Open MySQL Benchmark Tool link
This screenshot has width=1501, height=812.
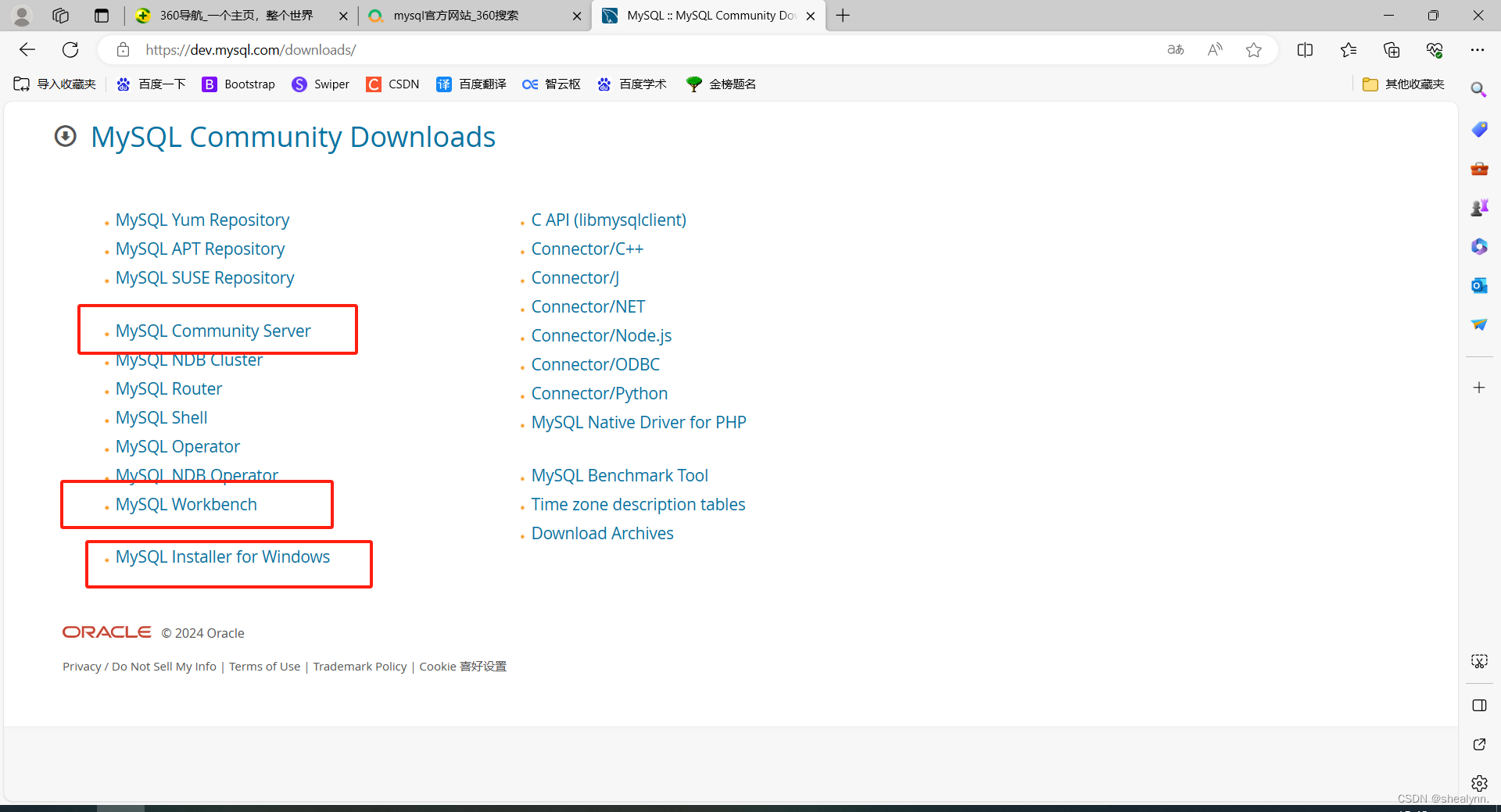(620, 475)
